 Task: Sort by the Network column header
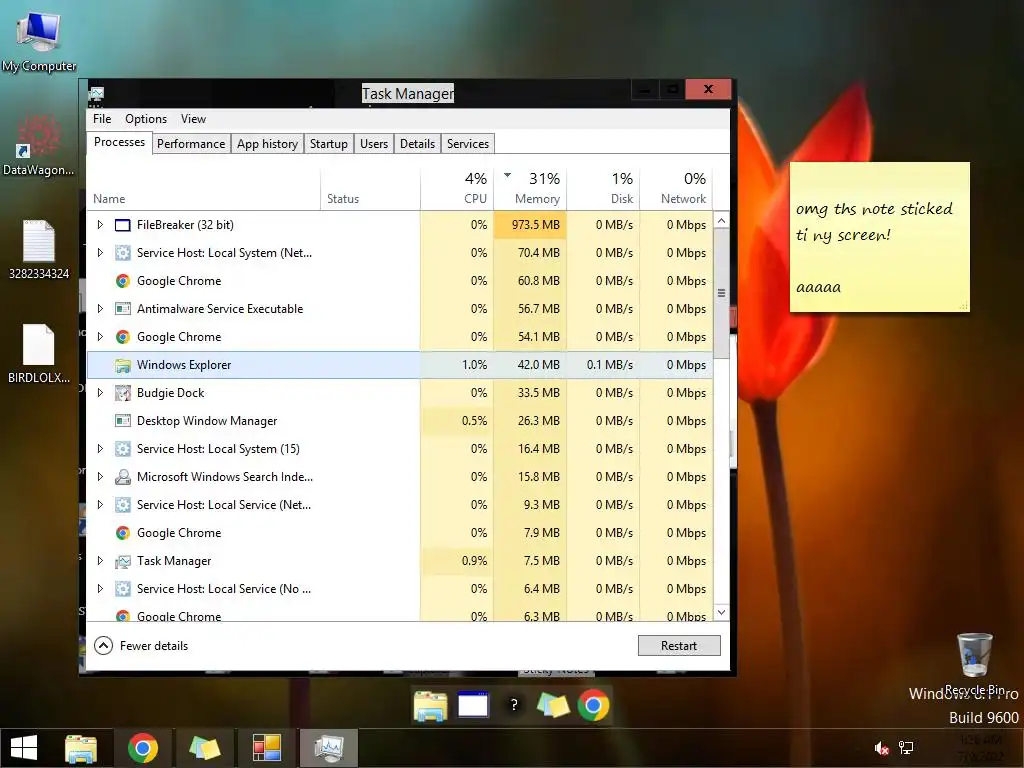tap(676, 188)
